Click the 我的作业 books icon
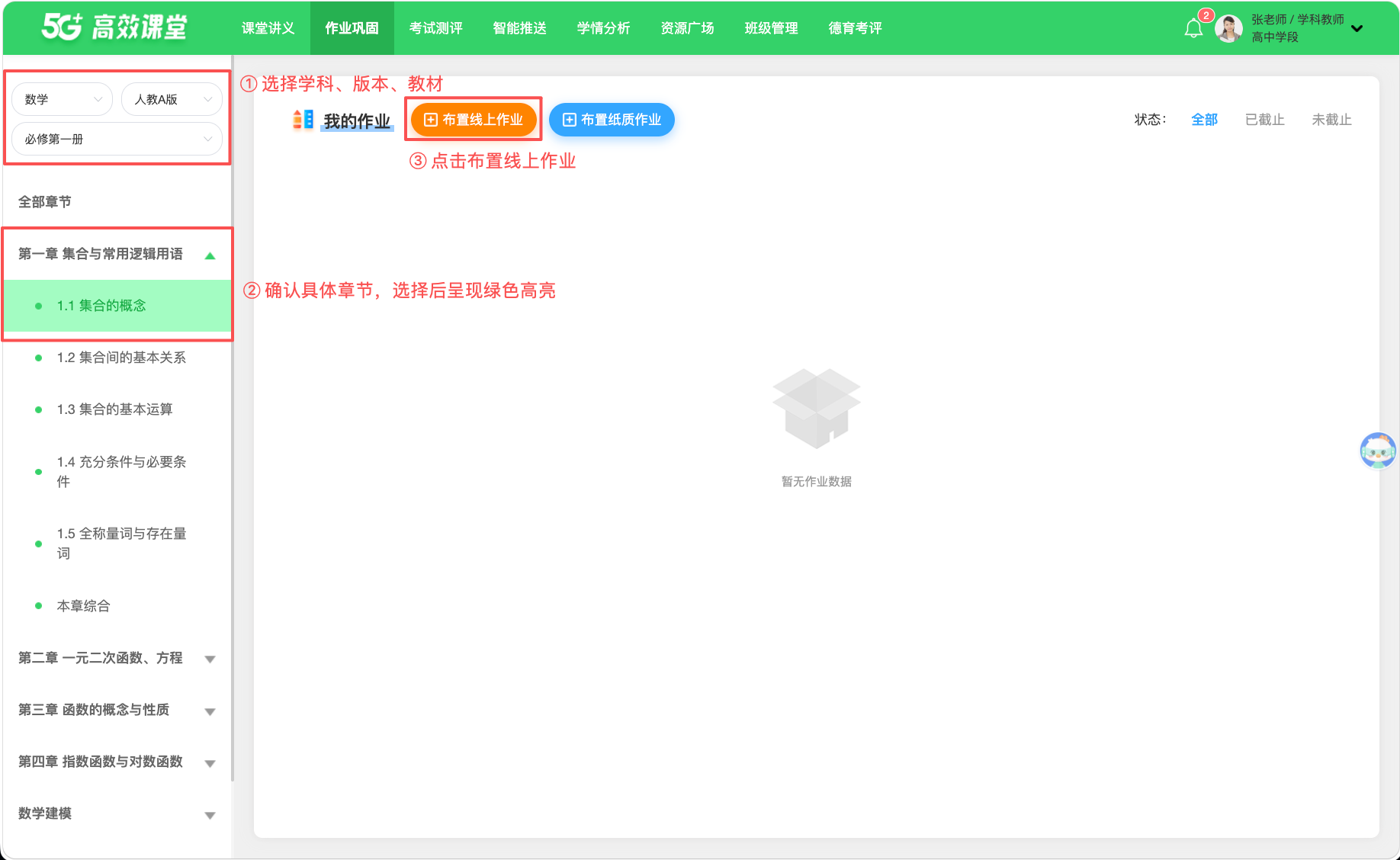 tap(303, 120)
